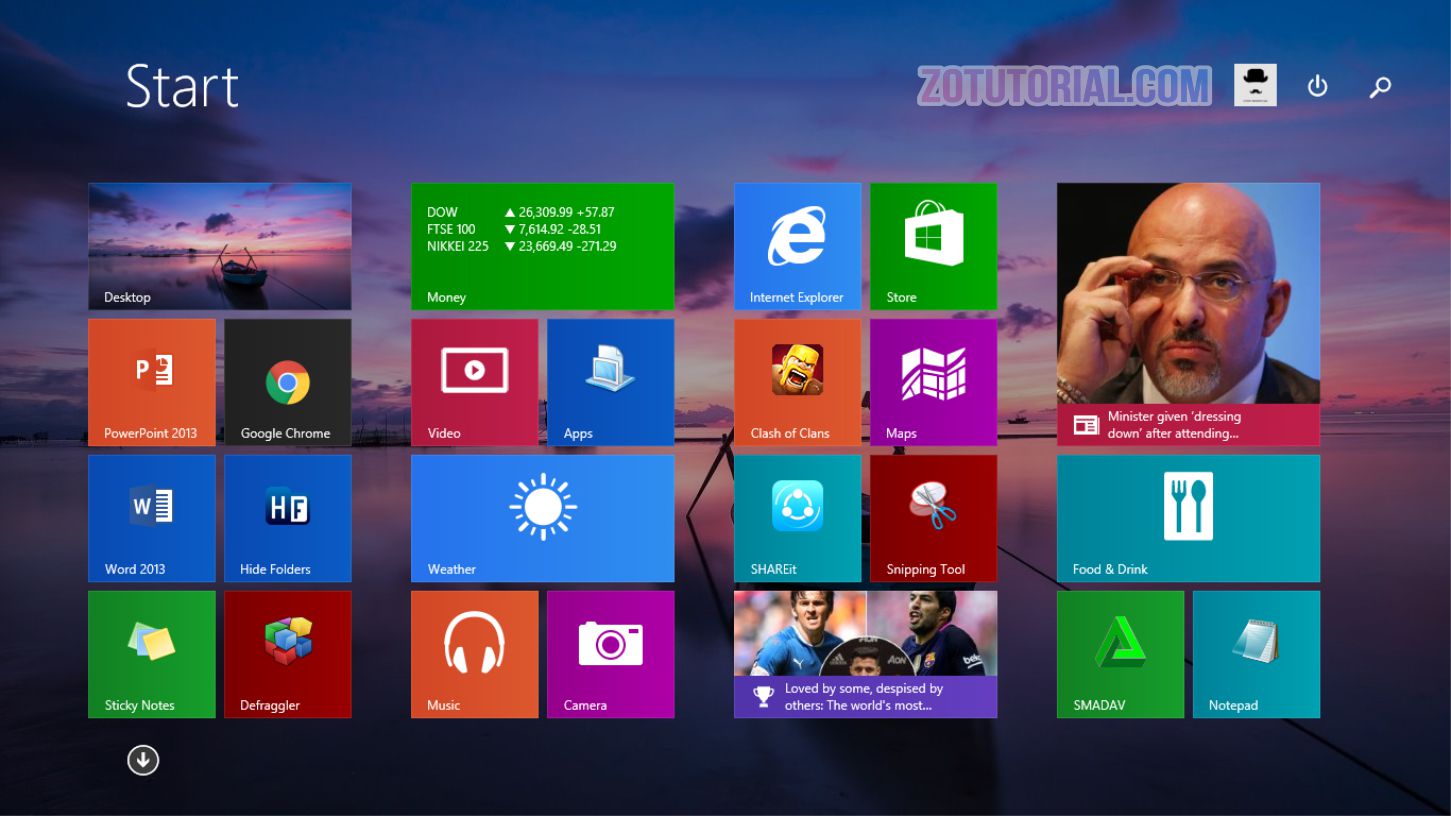The height and width of the screenshot is (816, 1451).
Task: Launch Internet Explorer tile
Action: [798, 246]
